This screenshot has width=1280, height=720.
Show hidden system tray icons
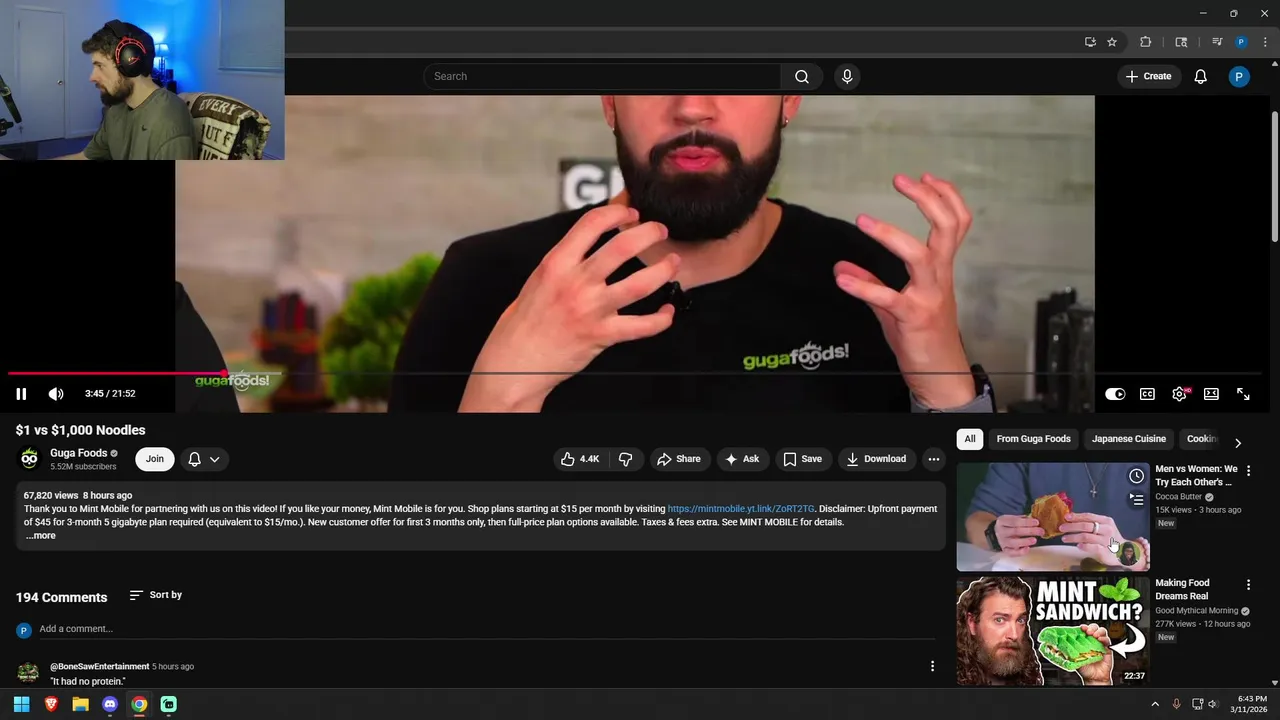click(x=1155, y=704)
